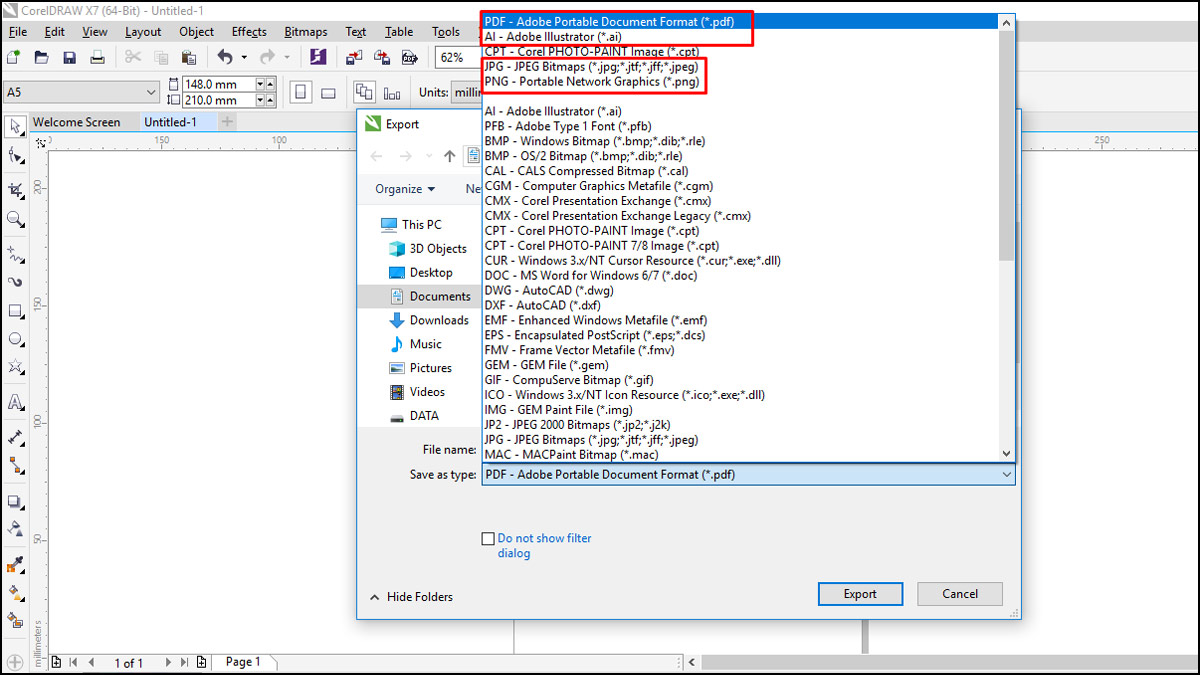
Task: Select the Page 1 tab
Action: pyautogui.click(x=243, y=662)
